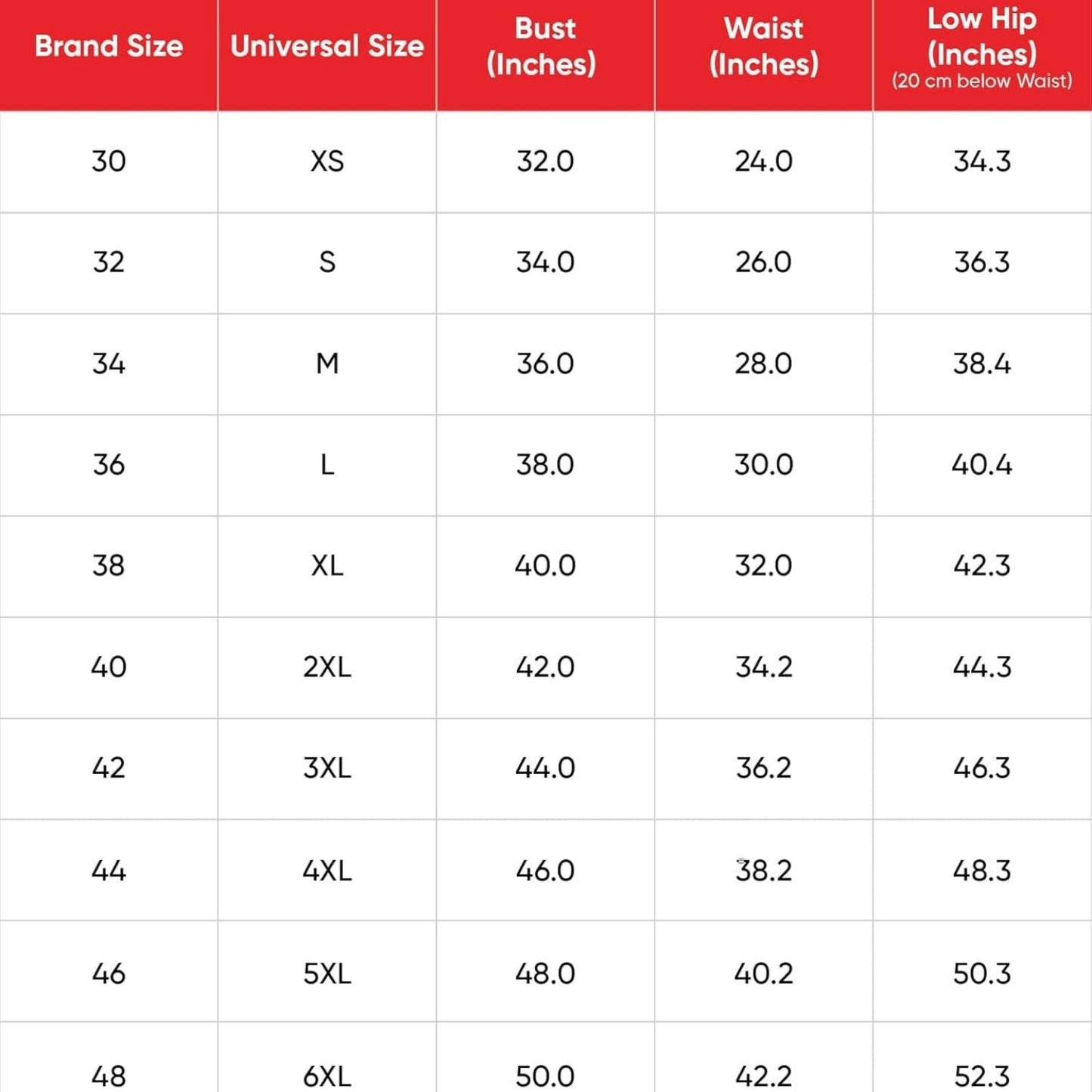Select brand size 30 cell
This screenshot has width=1092, height=1092.
109,161
